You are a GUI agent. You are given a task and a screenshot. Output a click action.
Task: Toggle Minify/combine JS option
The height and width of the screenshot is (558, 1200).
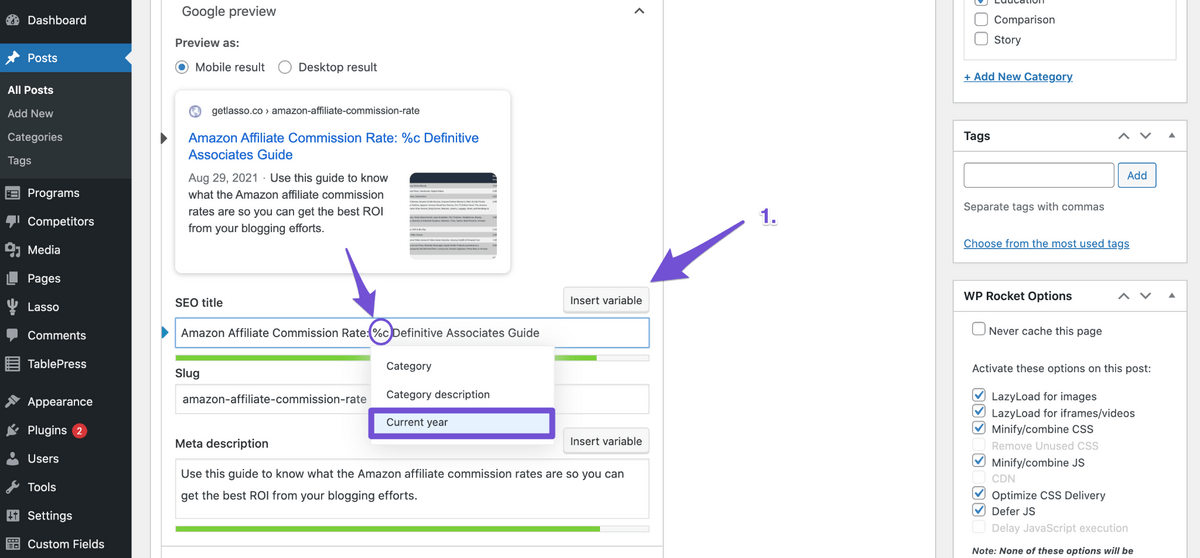(x=979, y=461)
